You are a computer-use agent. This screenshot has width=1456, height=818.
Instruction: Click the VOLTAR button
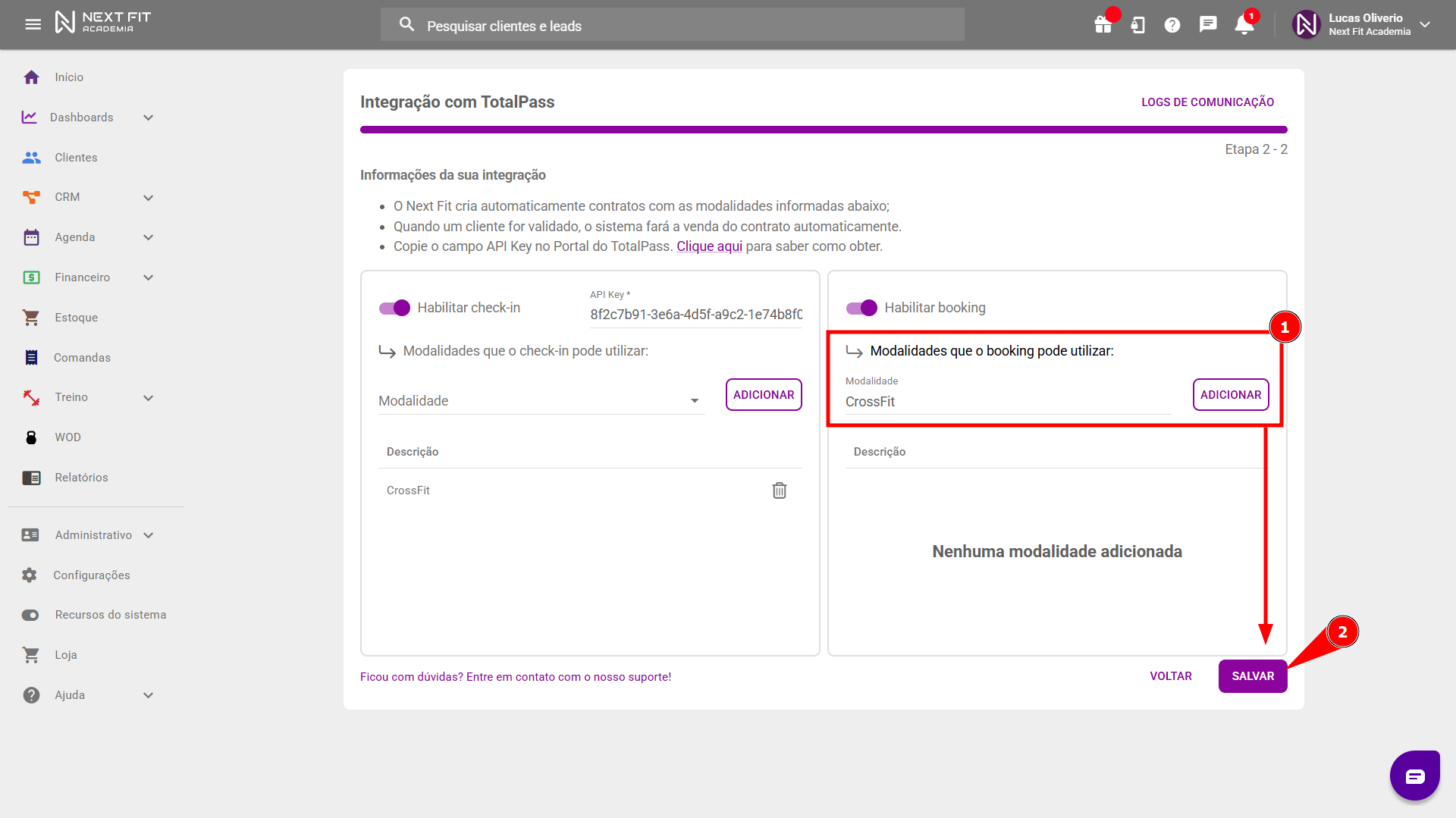point(1171,676)
